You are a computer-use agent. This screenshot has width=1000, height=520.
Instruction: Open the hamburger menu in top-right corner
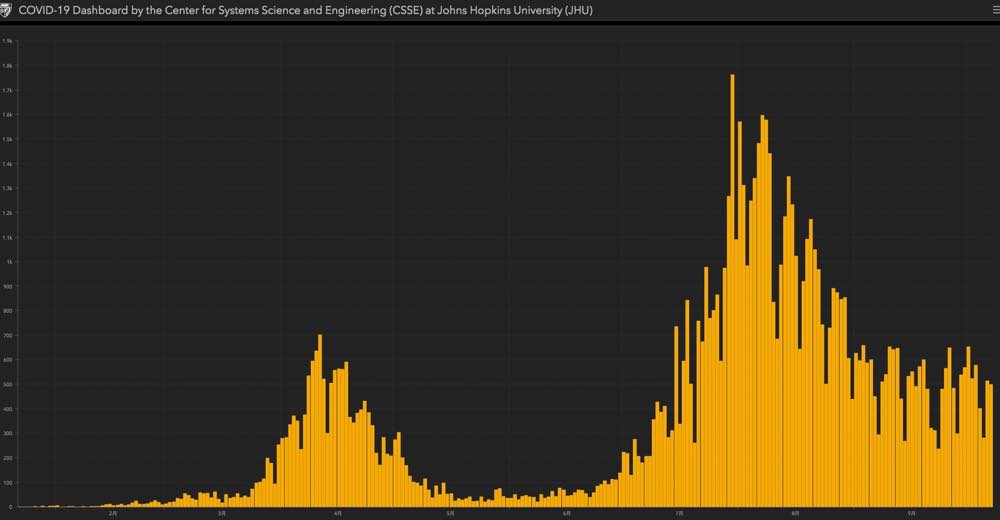996,10
